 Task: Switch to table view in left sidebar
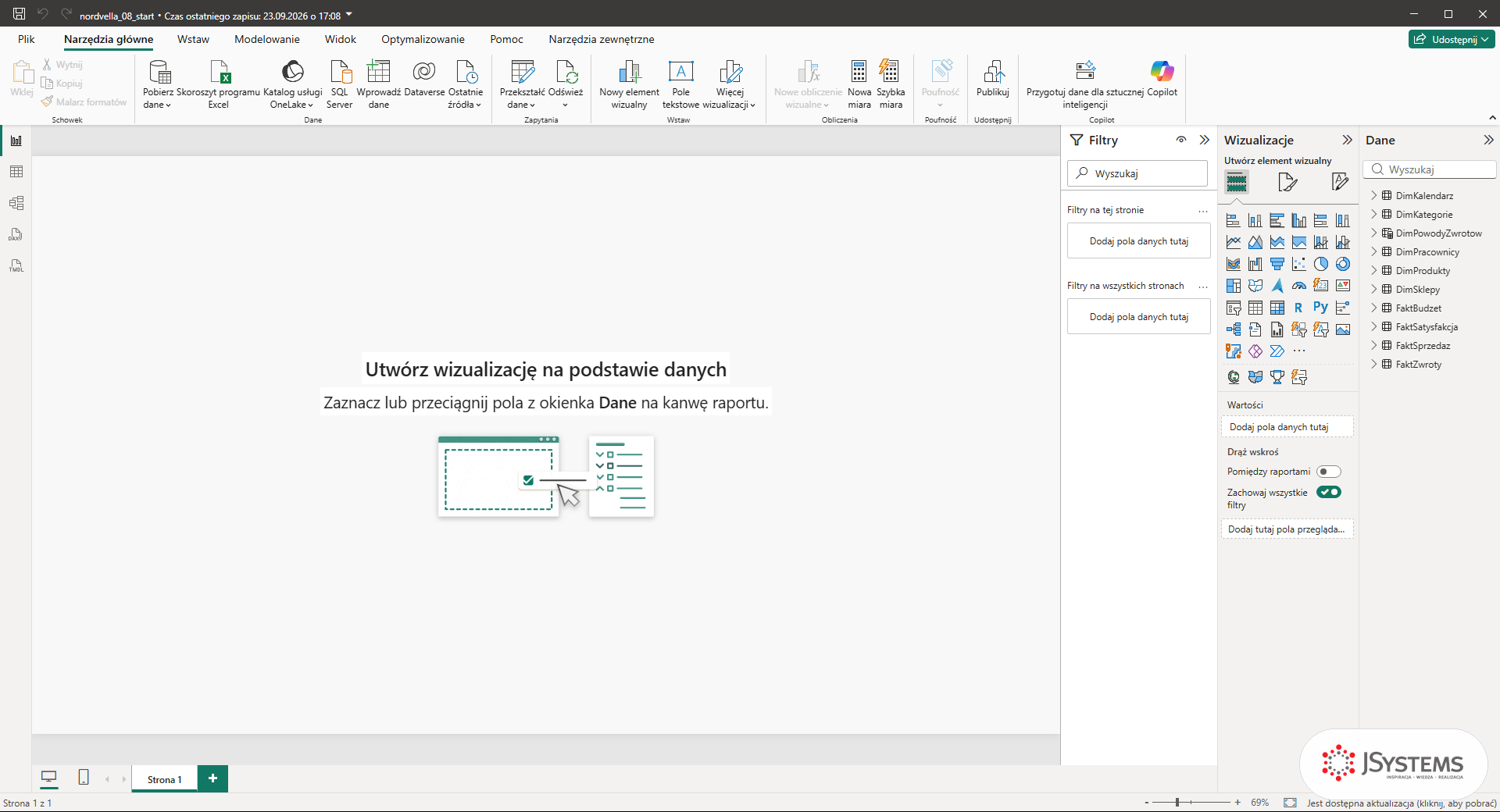click(x=16, y=172)
